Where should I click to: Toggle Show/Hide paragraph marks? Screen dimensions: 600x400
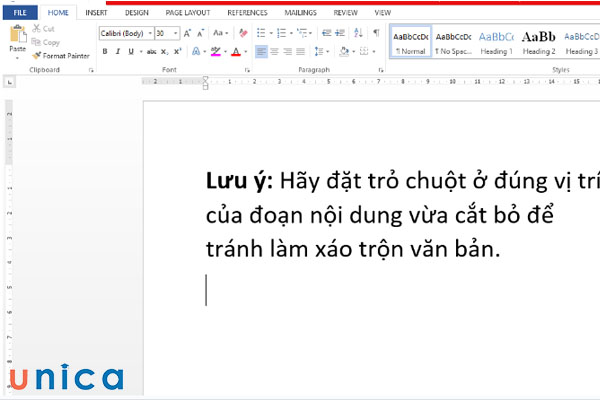376,33
